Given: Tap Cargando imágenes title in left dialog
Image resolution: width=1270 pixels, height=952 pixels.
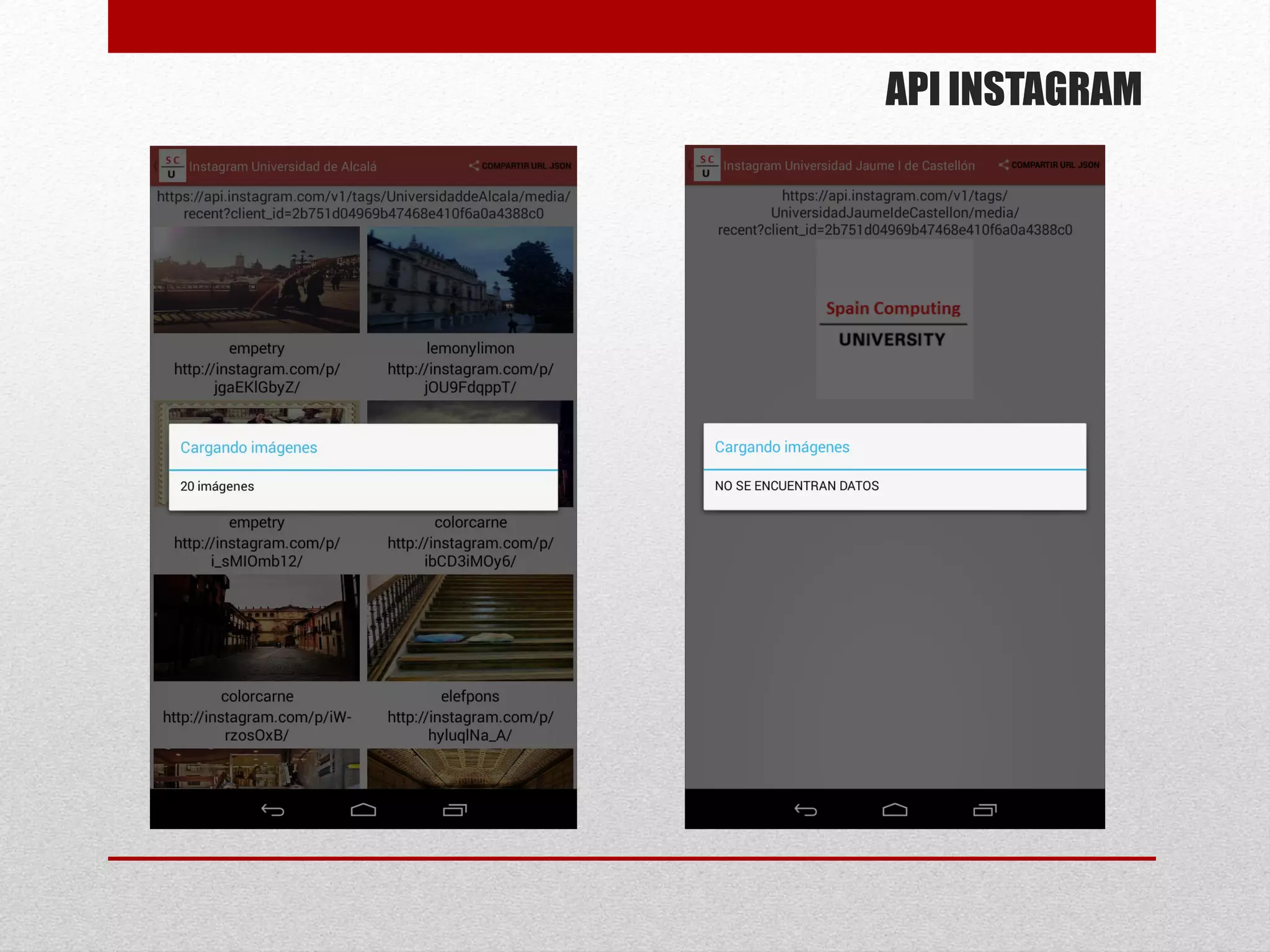Looking at the screenshot, I should click(249, 447).
